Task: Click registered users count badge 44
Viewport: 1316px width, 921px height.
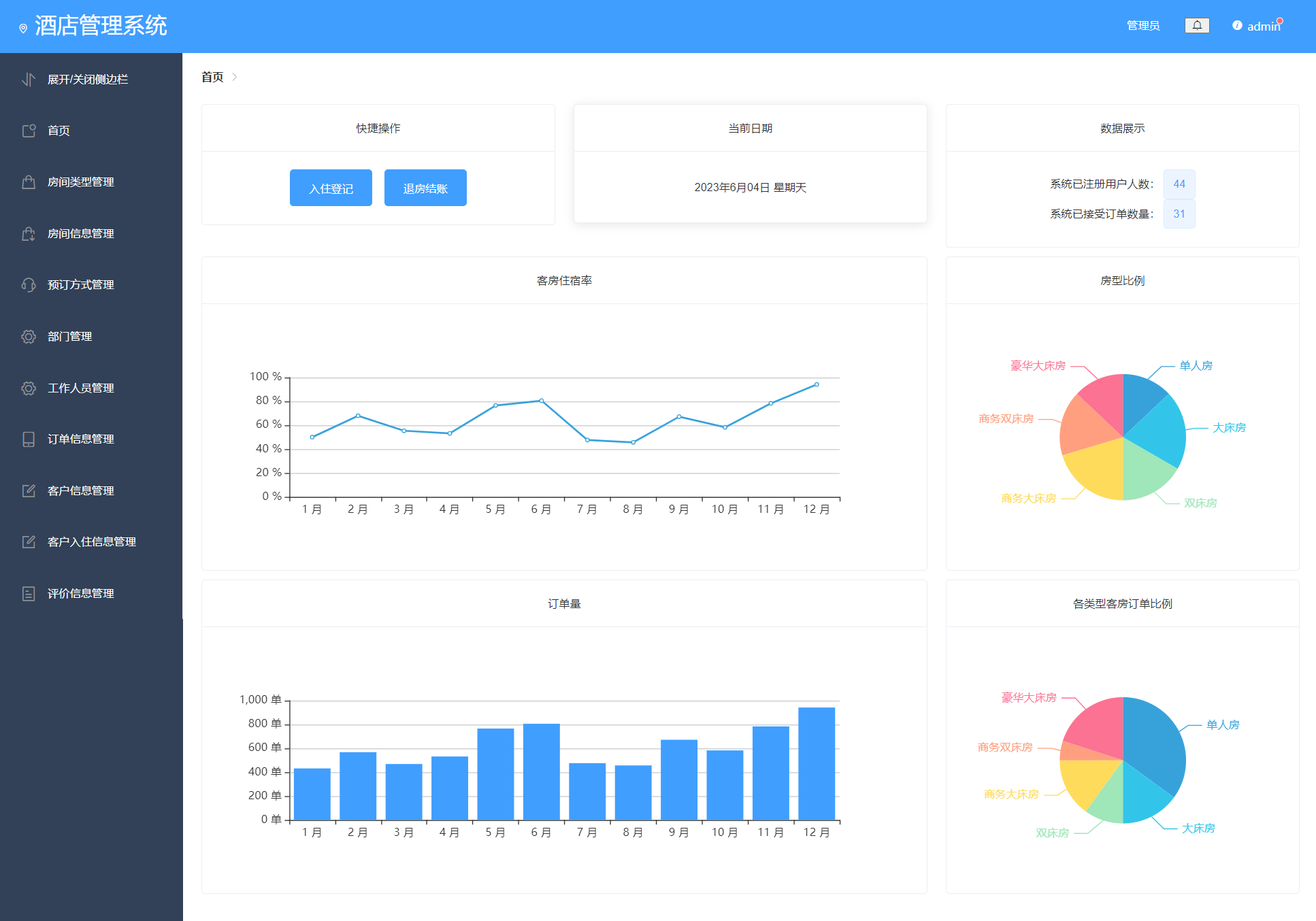Action: (1179, 184)
